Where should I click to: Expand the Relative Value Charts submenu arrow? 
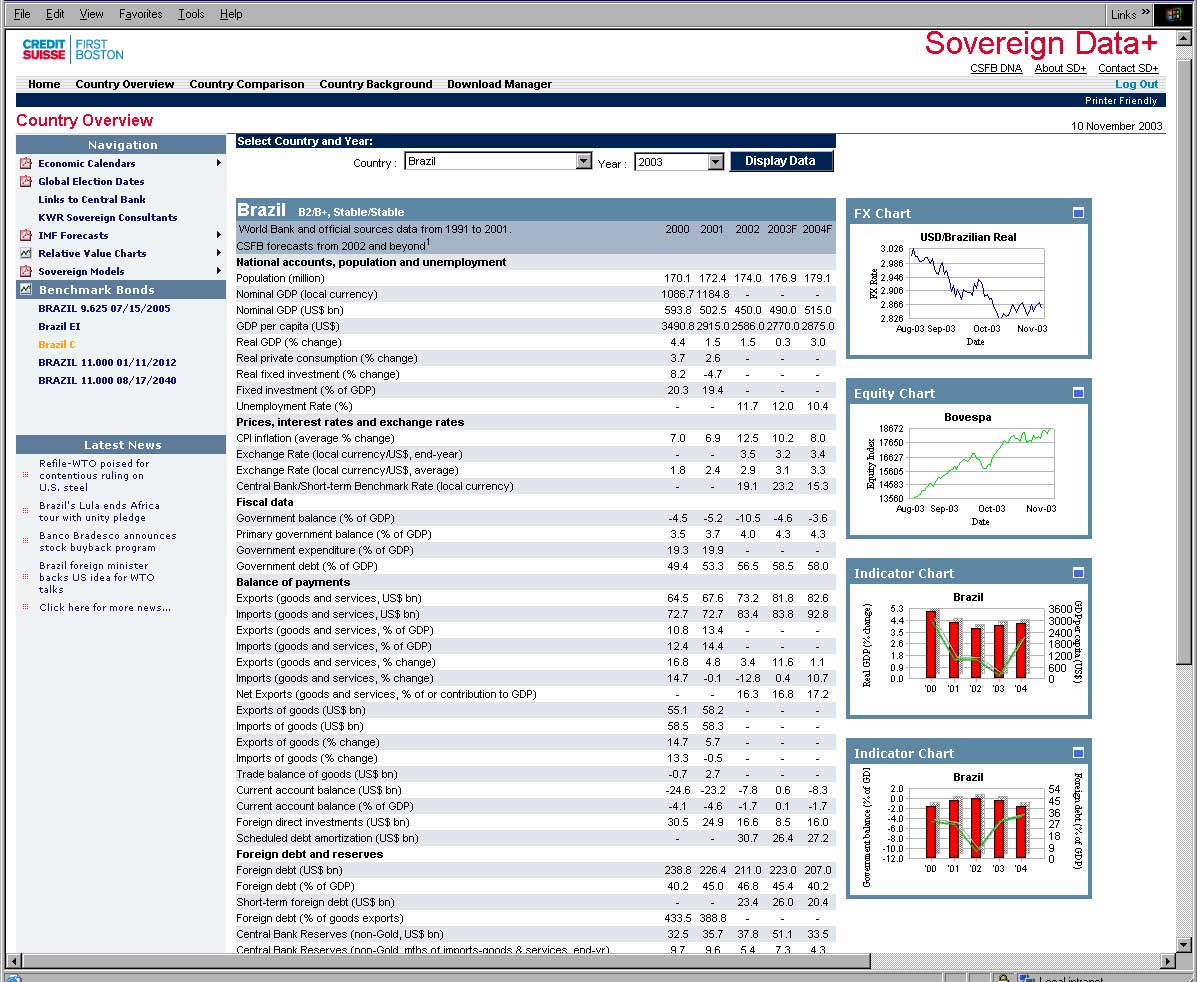click(219, 253)
